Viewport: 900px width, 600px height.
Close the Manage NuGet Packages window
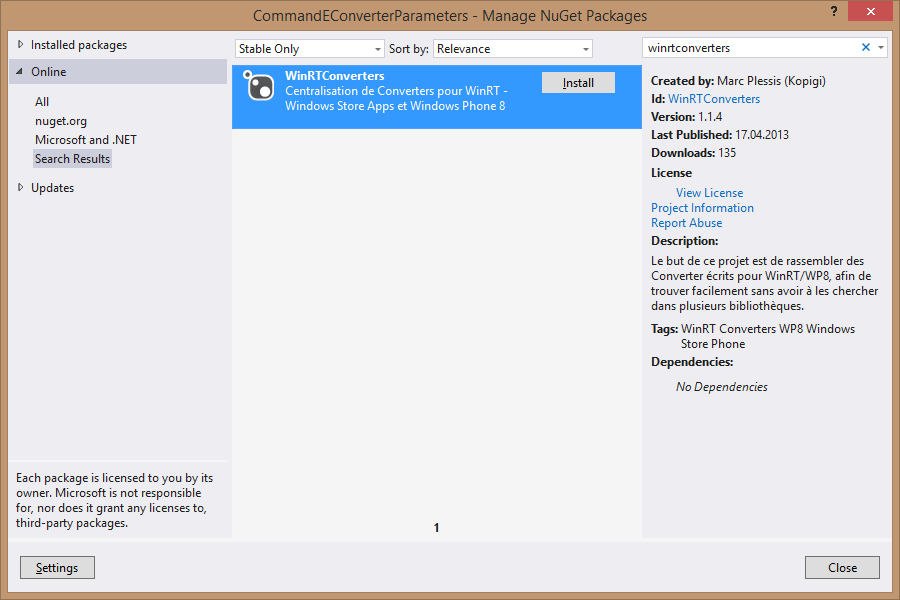[871, 11]
